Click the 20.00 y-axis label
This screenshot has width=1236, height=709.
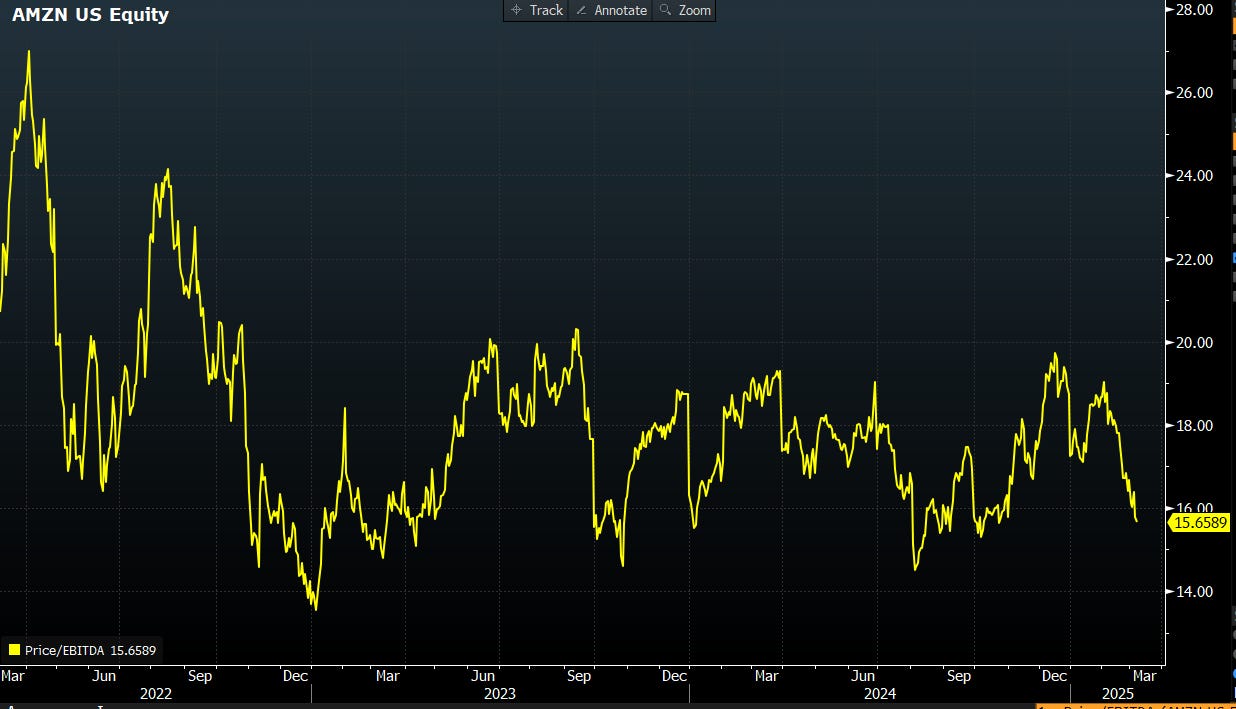pyautogui.click(x=1195, y=342)
